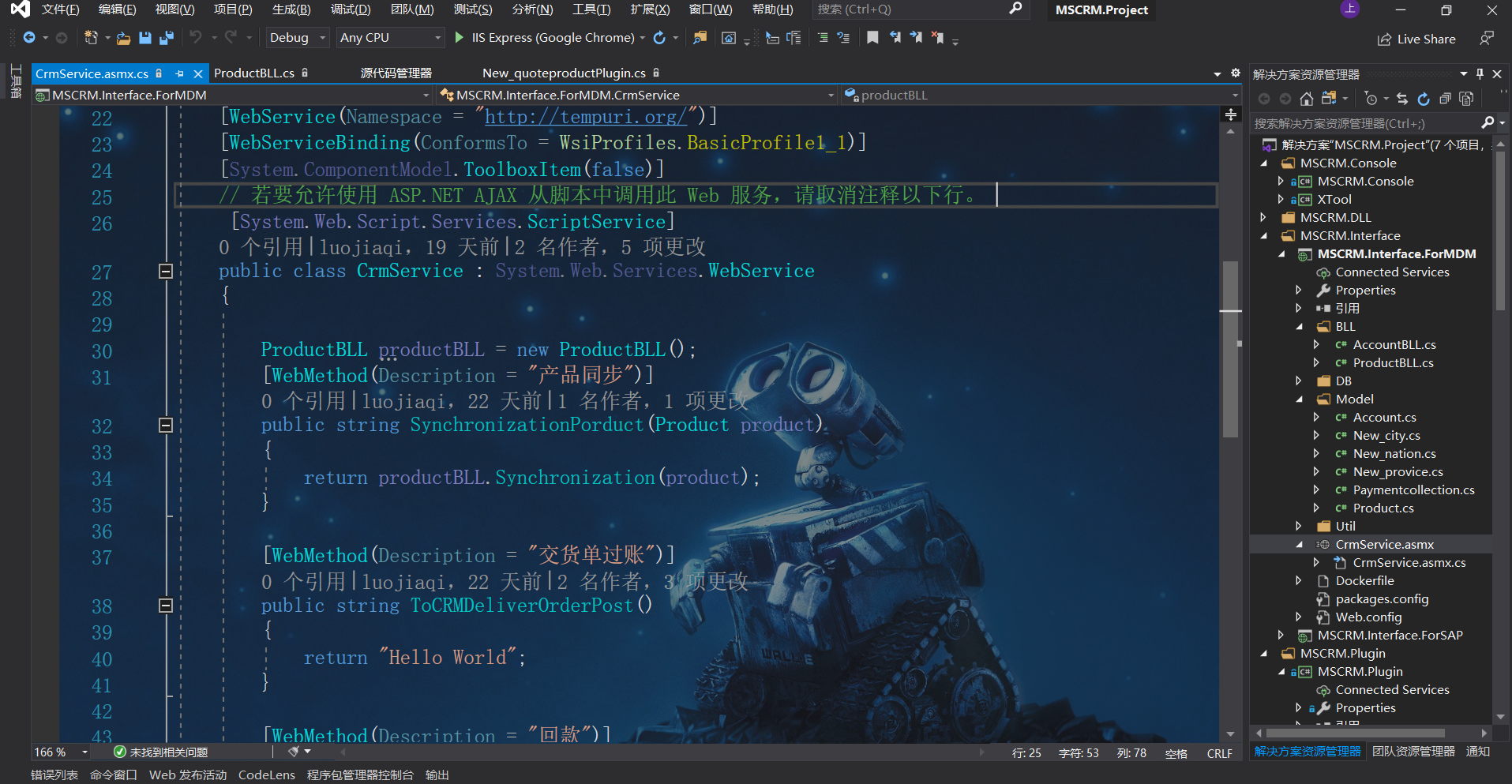Image resolution: width=1512 pixels, height=784 pixels.
Task: Close the CrmService.asmx.cs tab
Action: click(198, 73)
